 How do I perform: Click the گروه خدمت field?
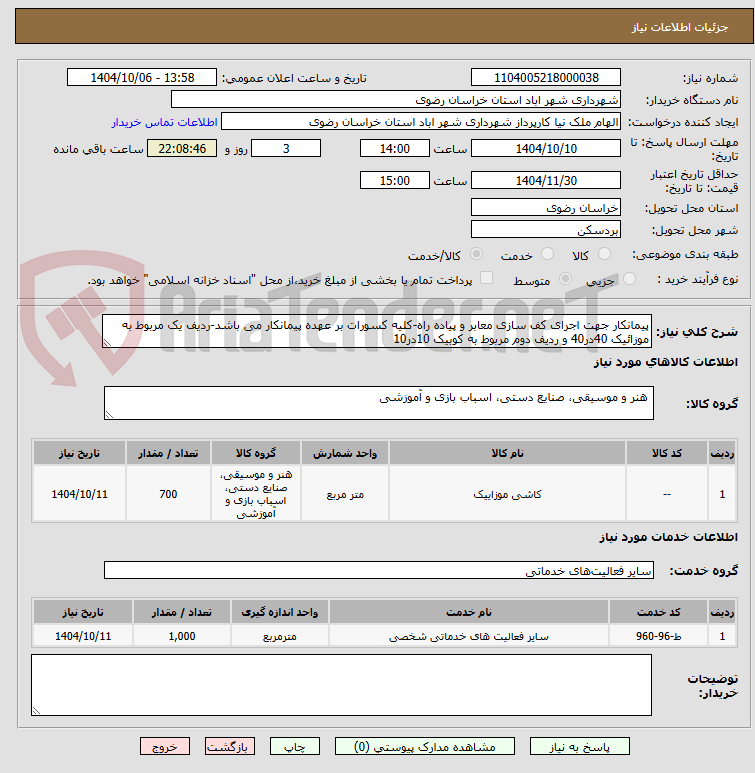(379, 570)
